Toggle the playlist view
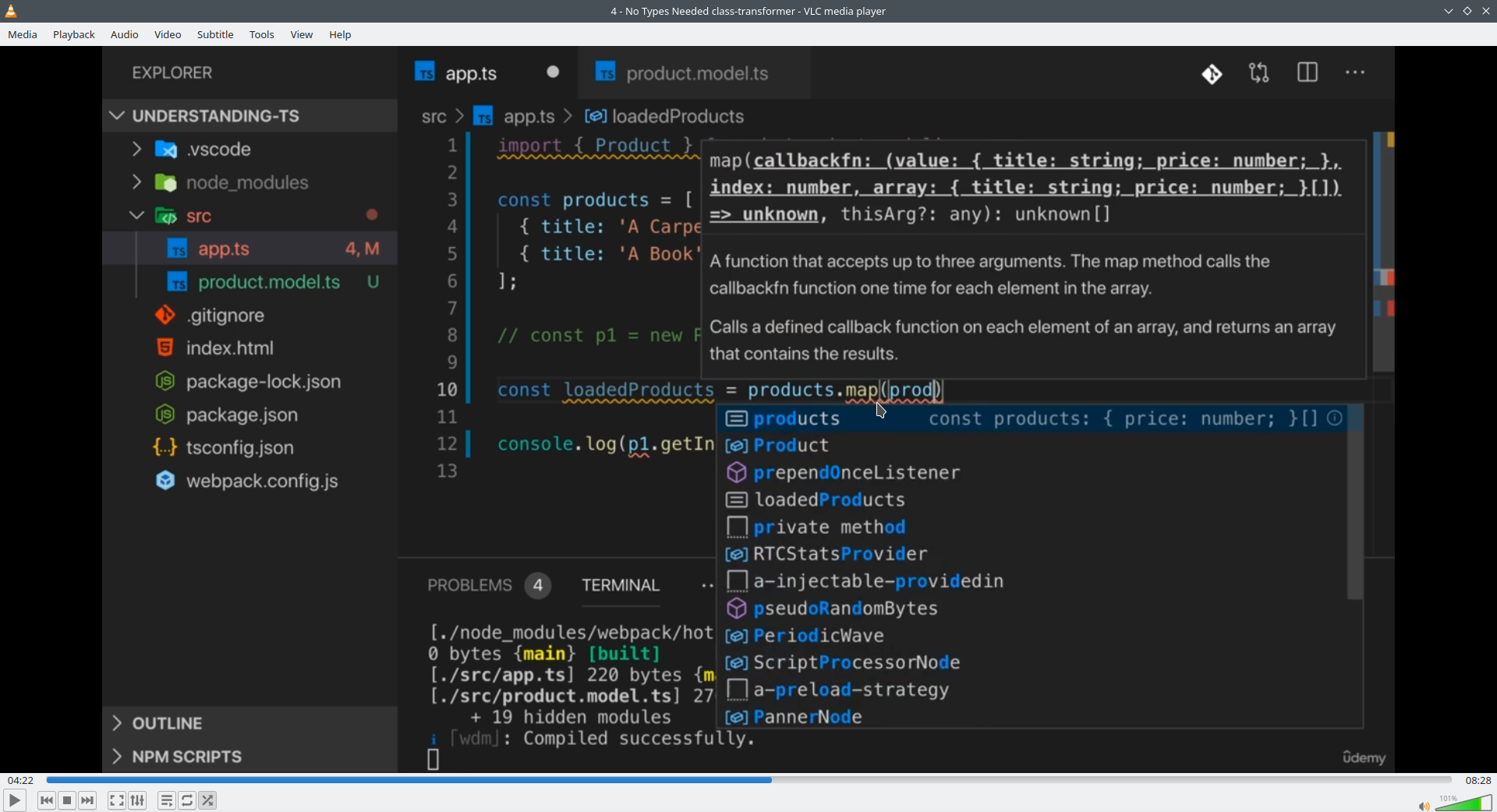This screenshot has width=1497, height=812. pos(167,800)
